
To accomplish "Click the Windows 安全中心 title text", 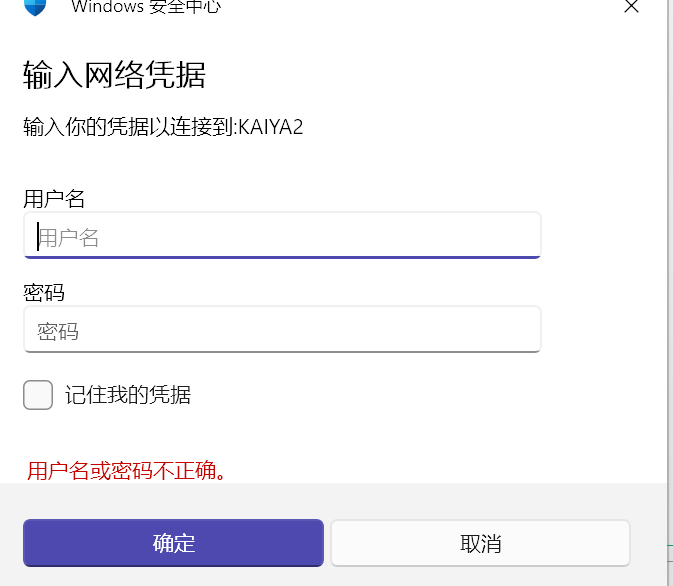I will pyautogui.click(x=146, y=7).
